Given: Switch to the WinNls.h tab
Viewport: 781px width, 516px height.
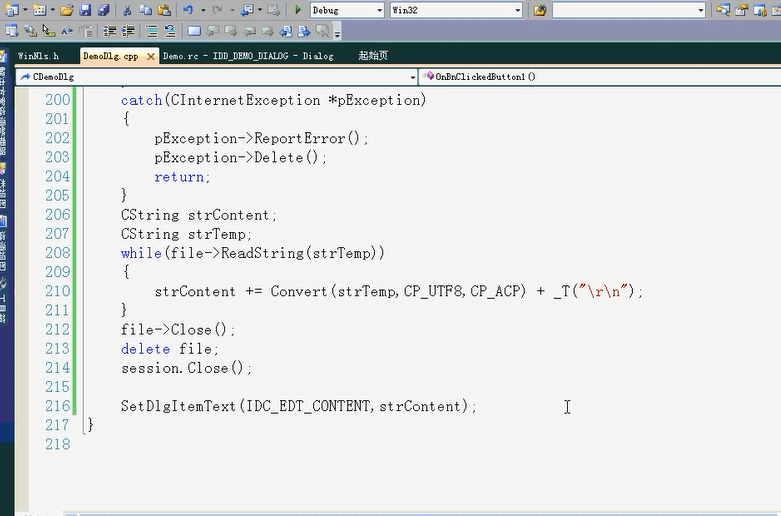Looking at the screenshot, I should (38, 56).
